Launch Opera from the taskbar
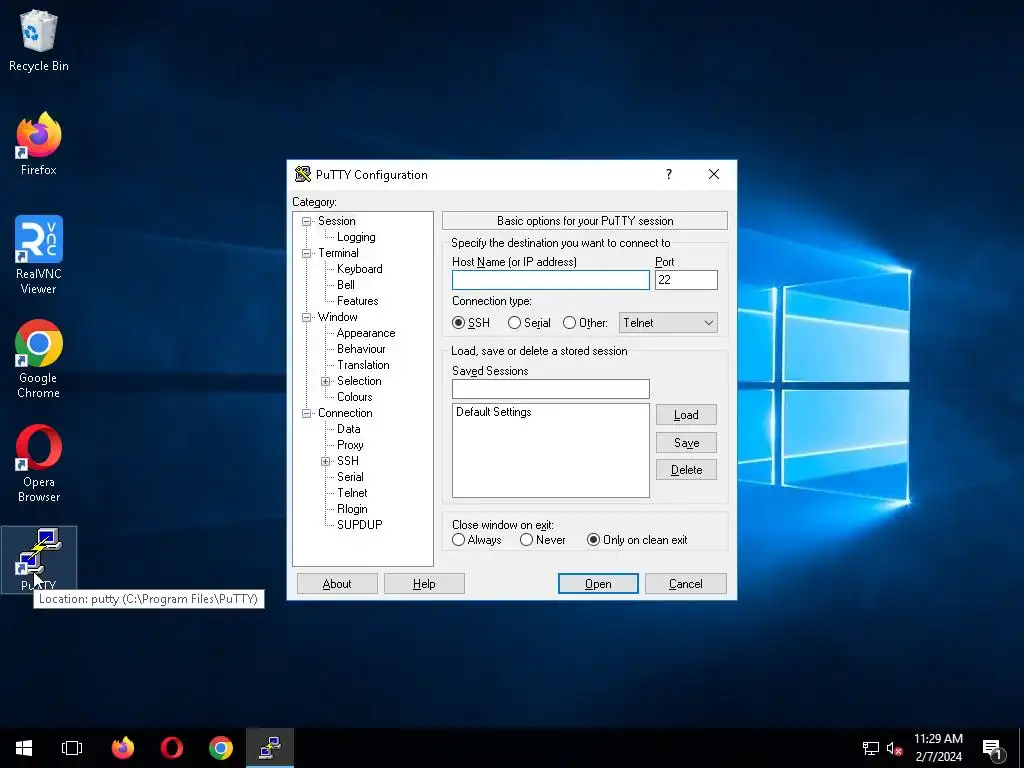1024x768 pixels. [x=172, y=748]
